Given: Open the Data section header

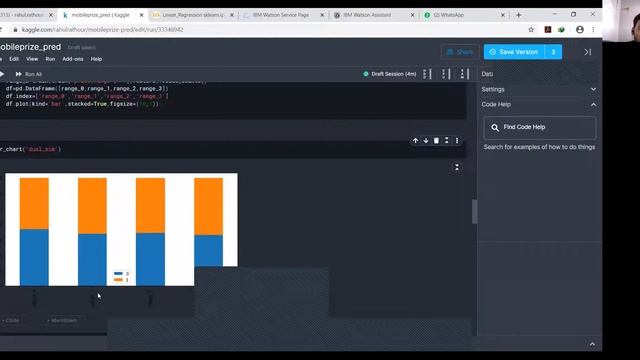Looking at the screenshot, I should click(487, 74).
